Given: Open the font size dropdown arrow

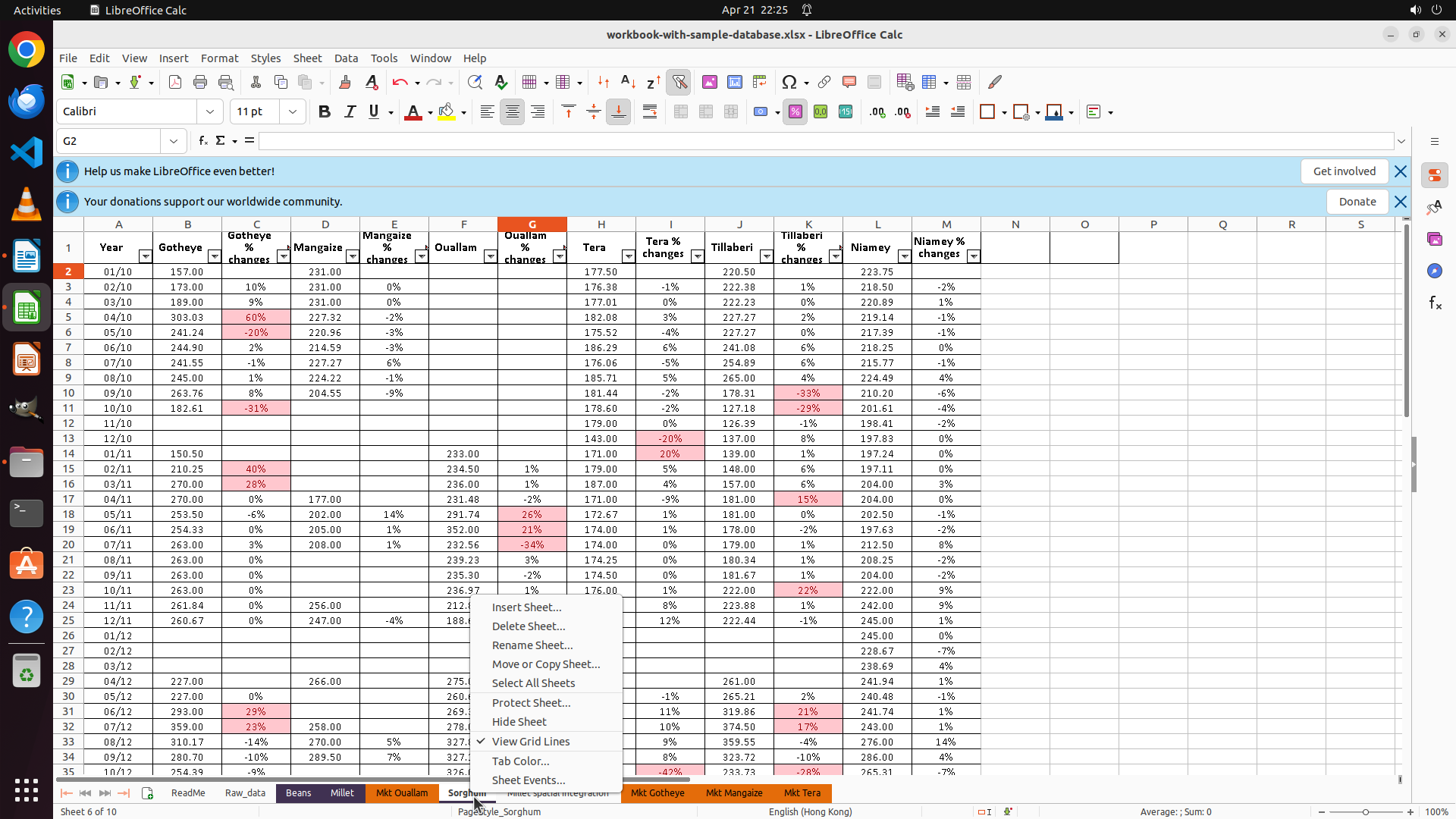Looking at the screenshot, I should point(292,111).
